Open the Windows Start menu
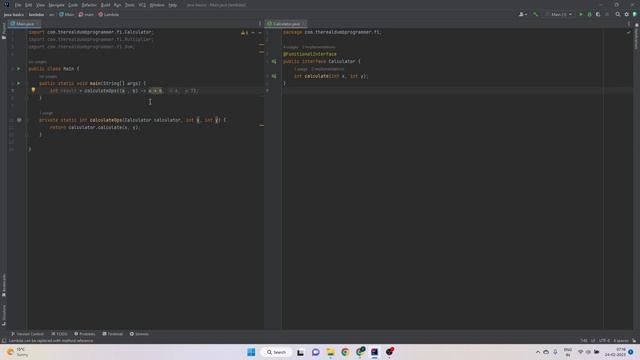The height and width of the screenshot is (360, 640). (251, 352)
